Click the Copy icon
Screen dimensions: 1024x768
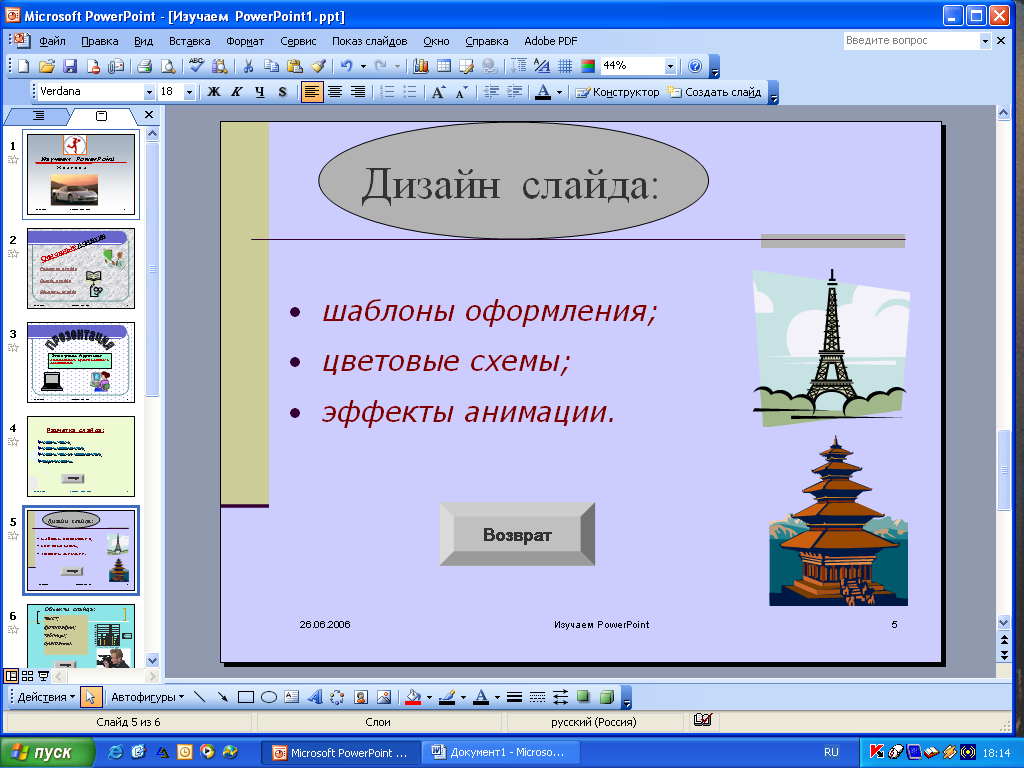coord(271,66)
